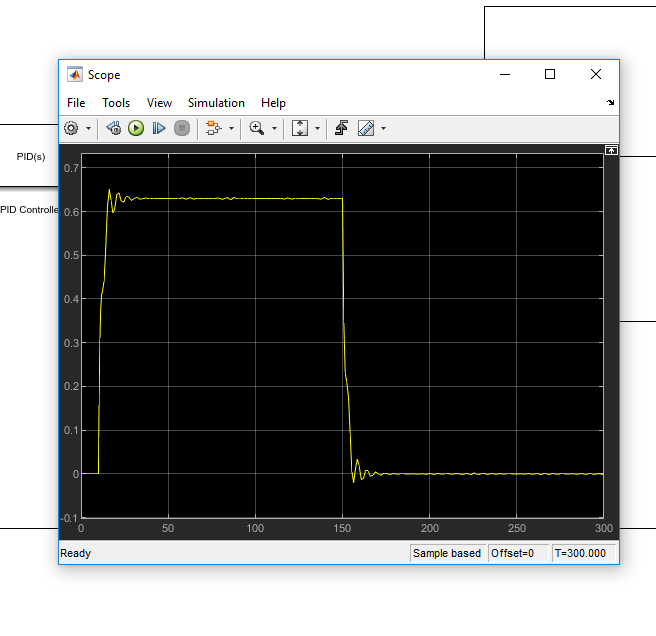
Task: Click the Stop simulation button
Action: coord(182,128)
